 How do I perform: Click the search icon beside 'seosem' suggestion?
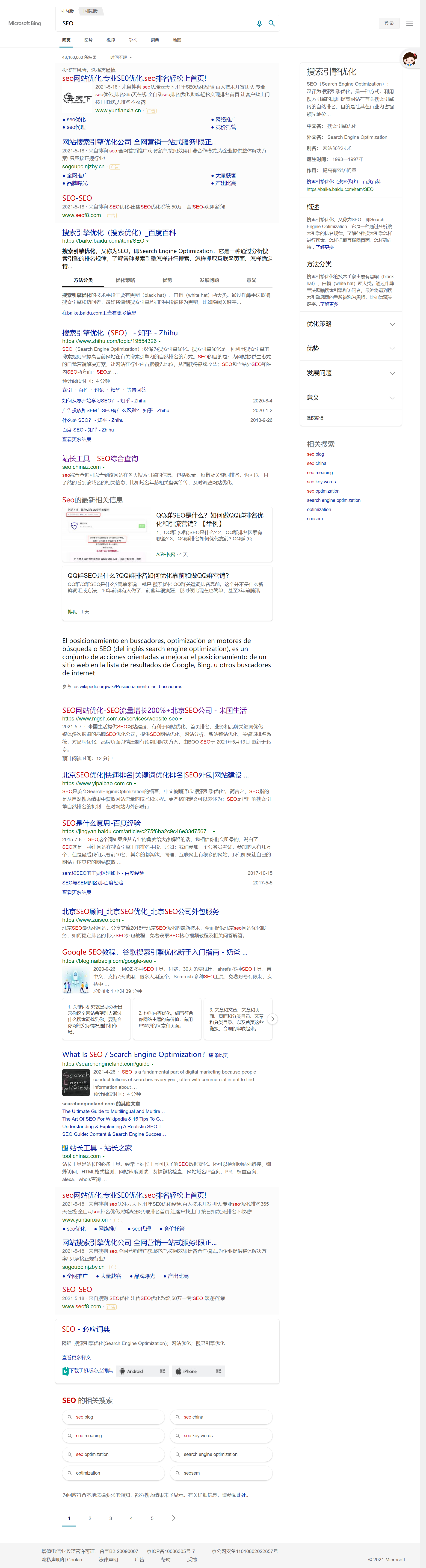178,1473
